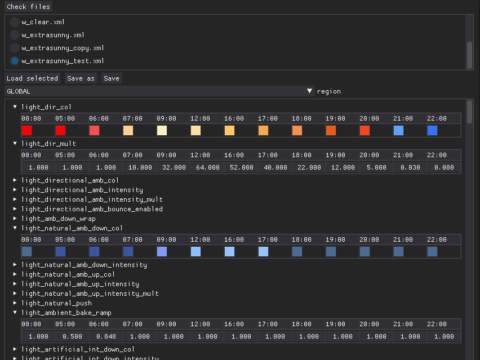Click light_ambient_bake_ramp value 0.500 at 05:00

click(x=72, y=337)
